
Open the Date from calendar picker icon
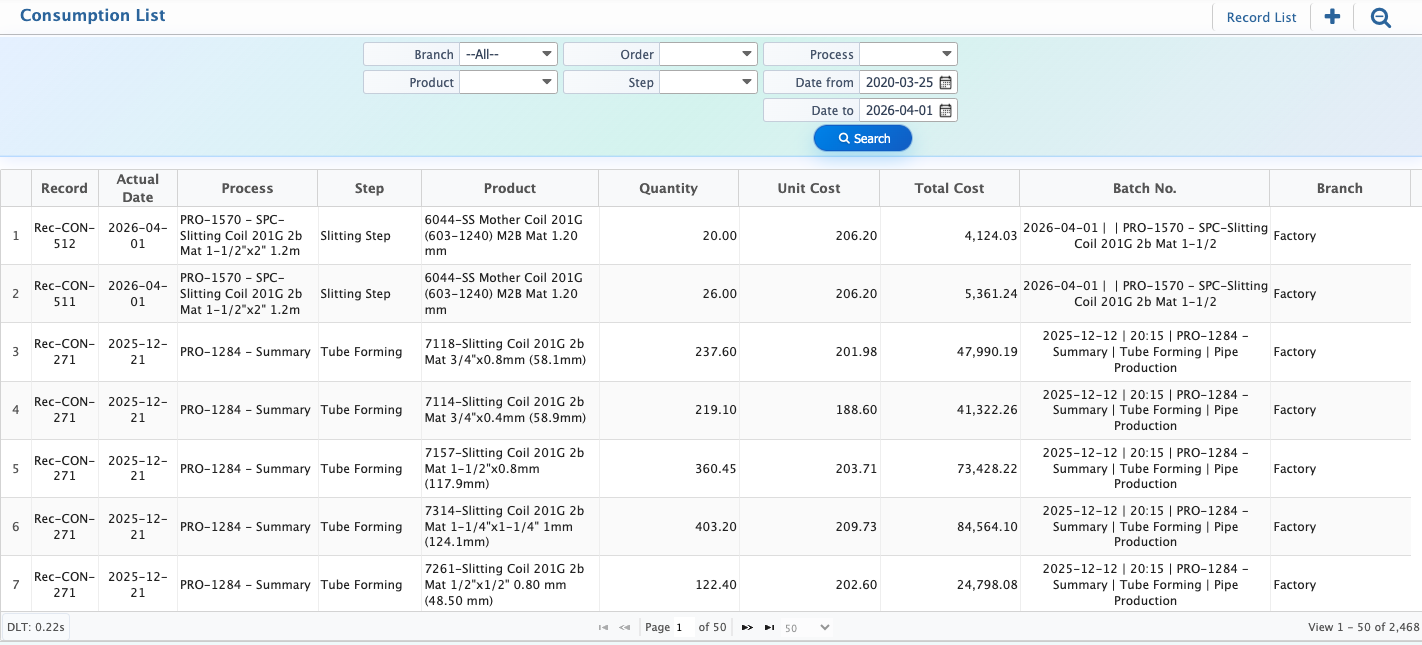(x=945, y=82)
